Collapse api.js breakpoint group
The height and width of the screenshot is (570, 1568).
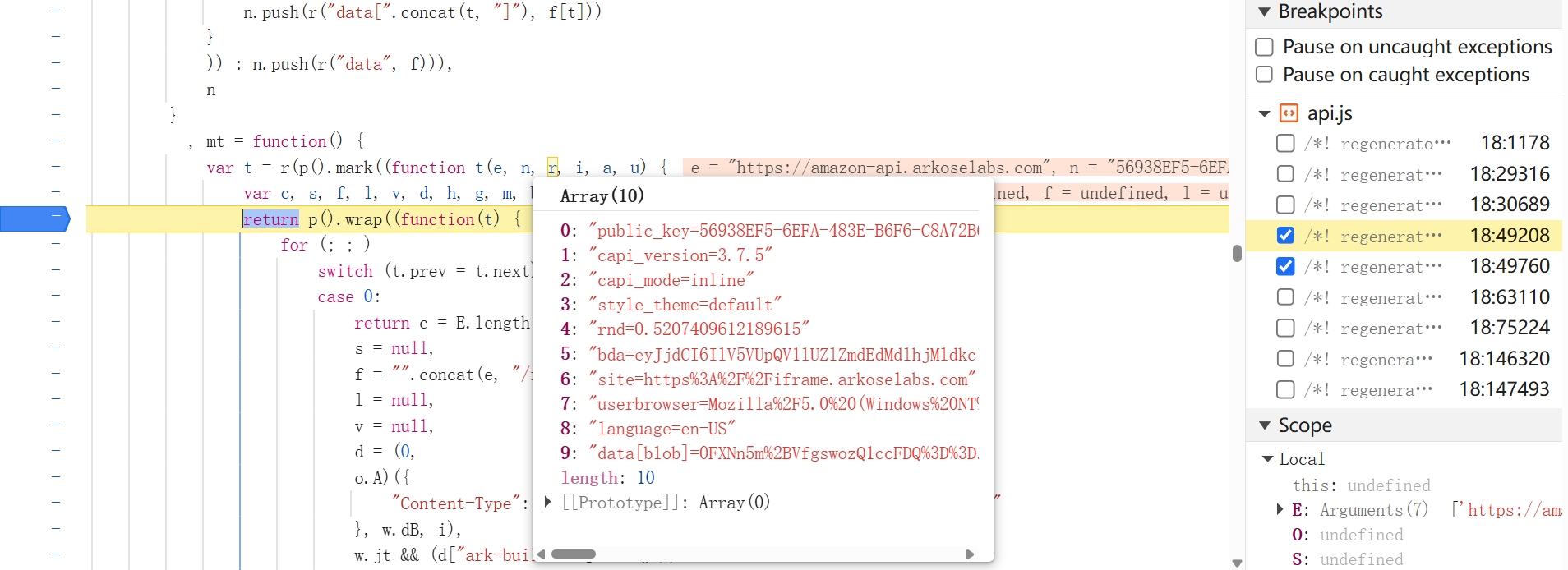point(1265,113)
